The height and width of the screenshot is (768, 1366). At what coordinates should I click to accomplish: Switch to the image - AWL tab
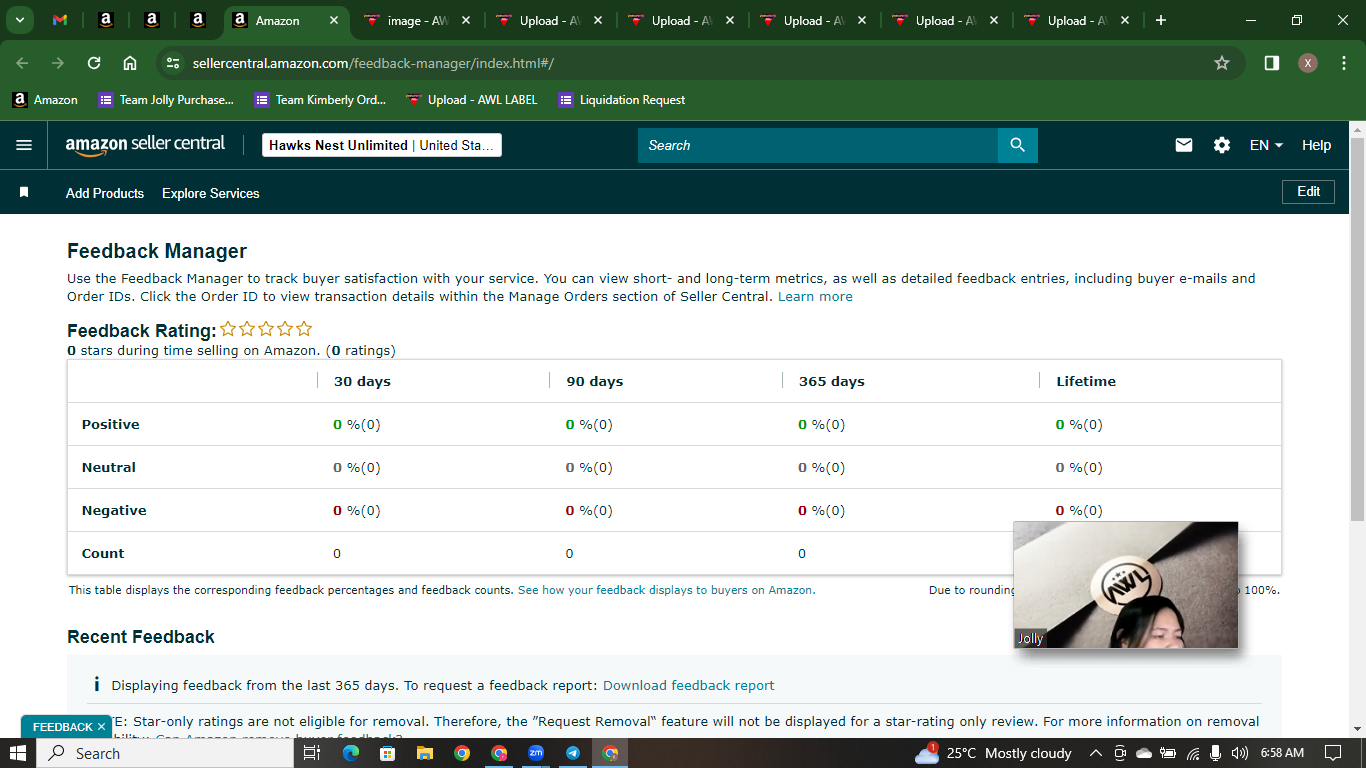click(x=415, y=20)
